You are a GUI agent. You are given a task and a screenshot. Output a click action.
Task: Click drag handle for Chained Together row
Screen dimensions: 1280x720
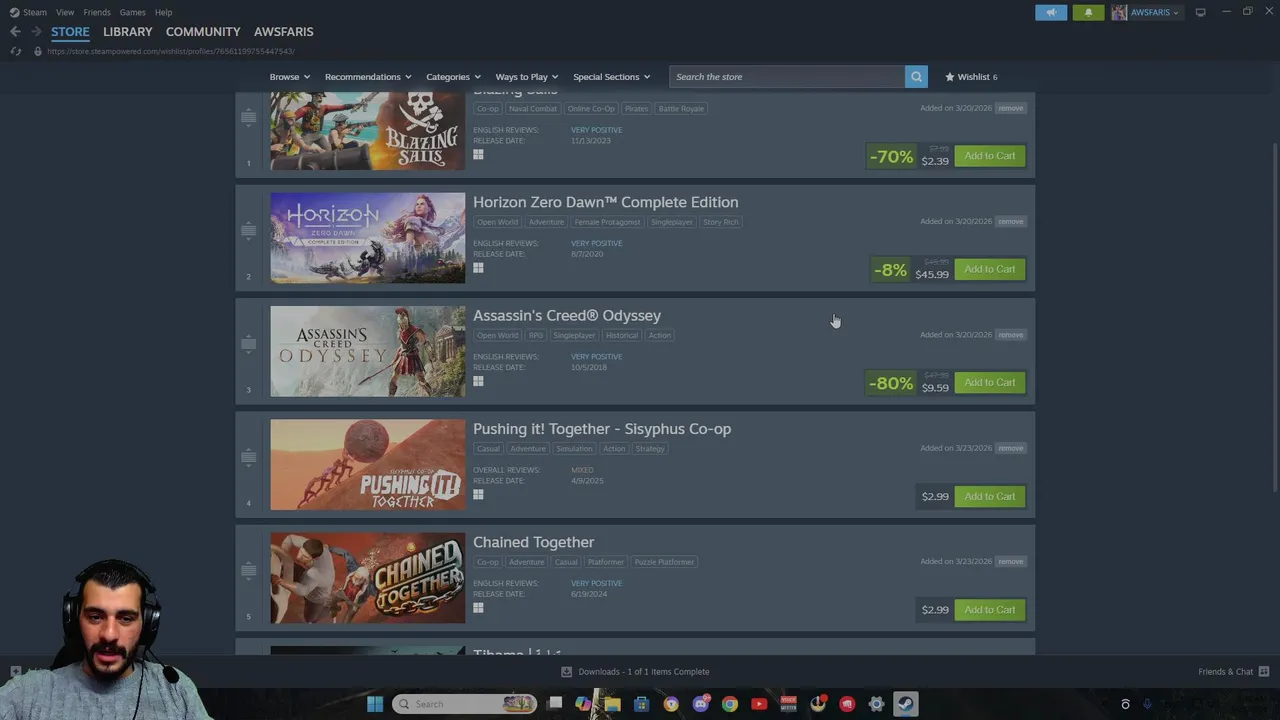point(248,570)
